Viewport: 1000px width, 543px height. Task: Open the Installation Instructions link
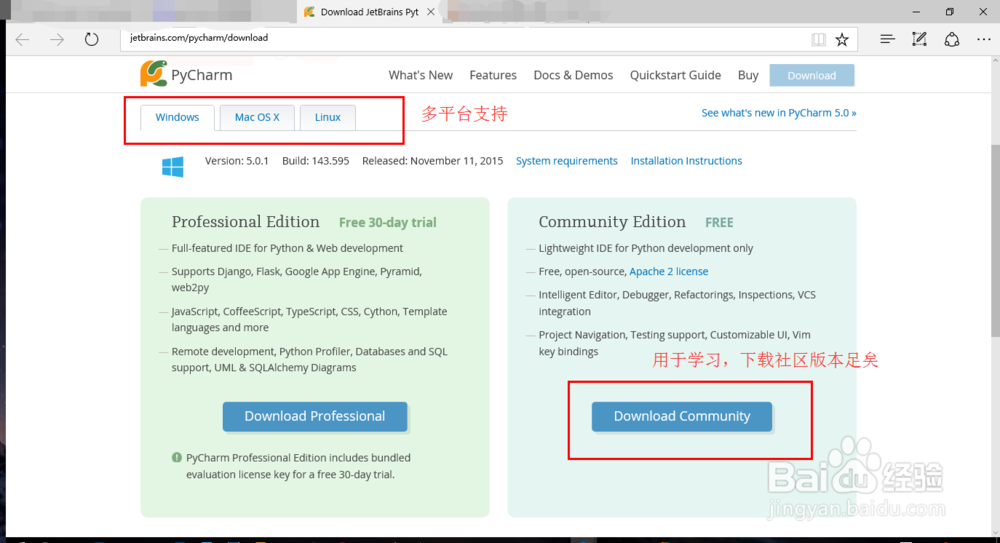686,161
